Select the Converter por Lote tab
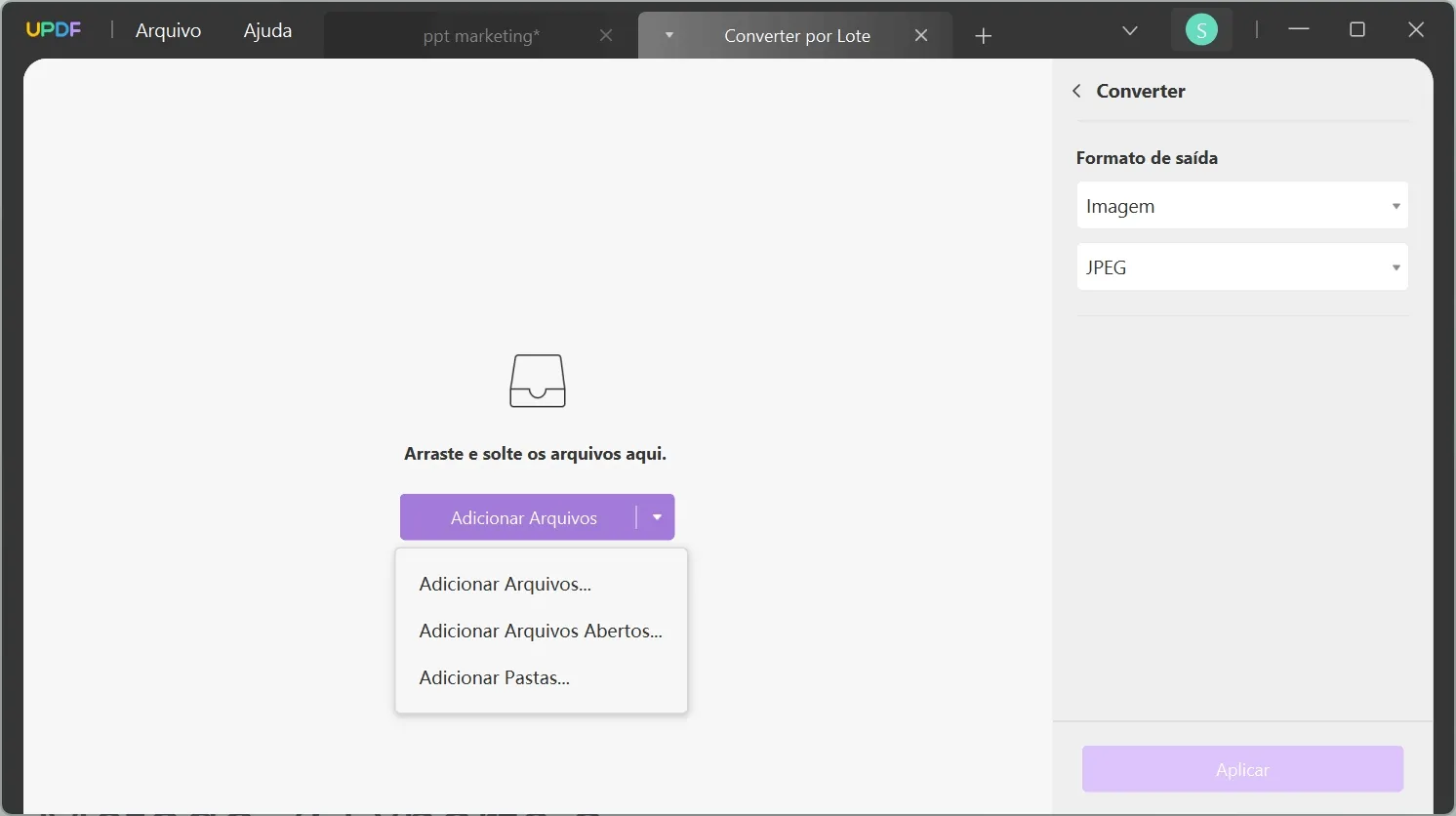The width and height of the screenshot is (1456, 816). (x=796, y=35)
